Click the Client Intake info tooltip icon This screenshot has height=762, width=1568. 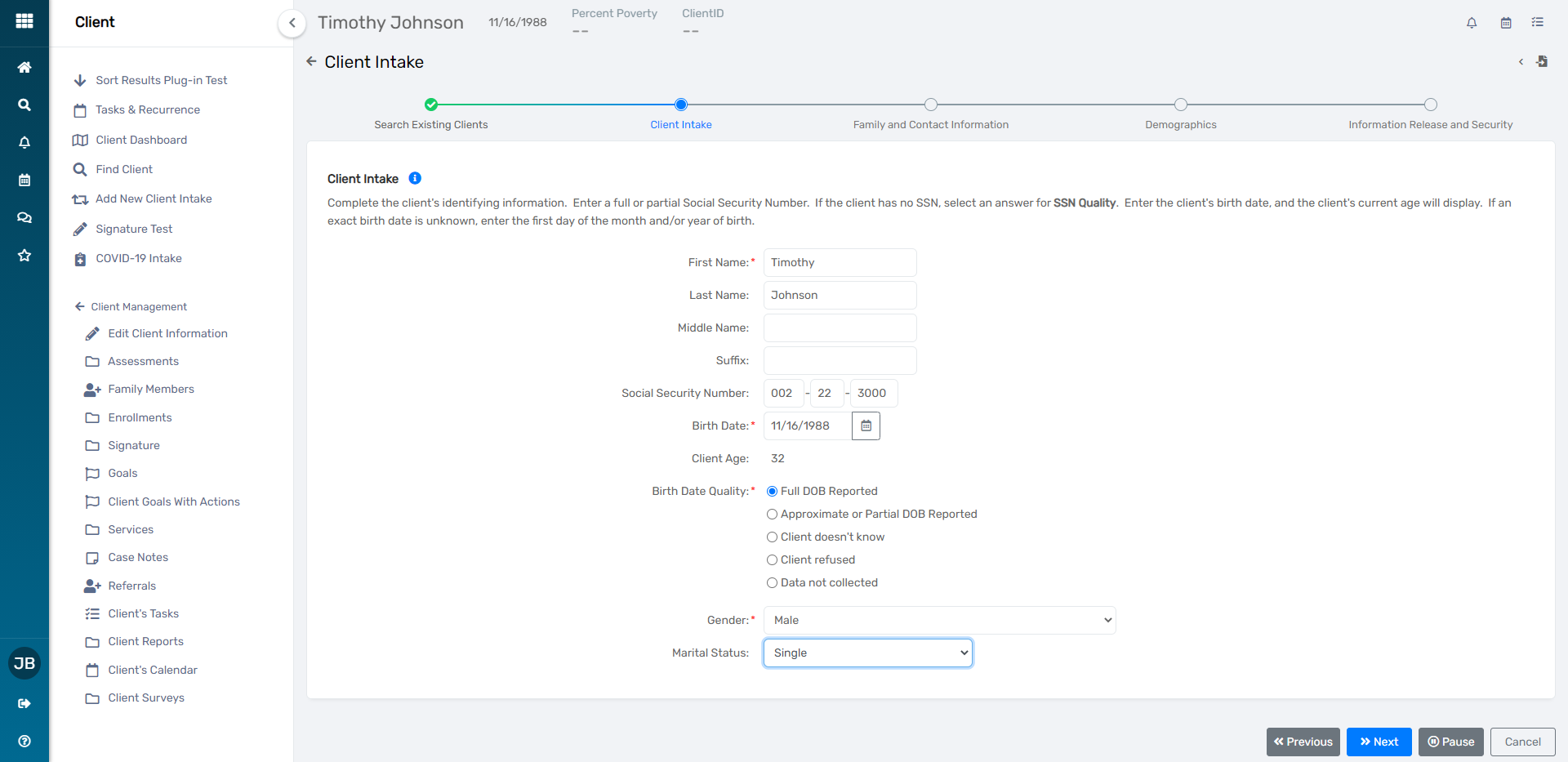pos(415,178)
